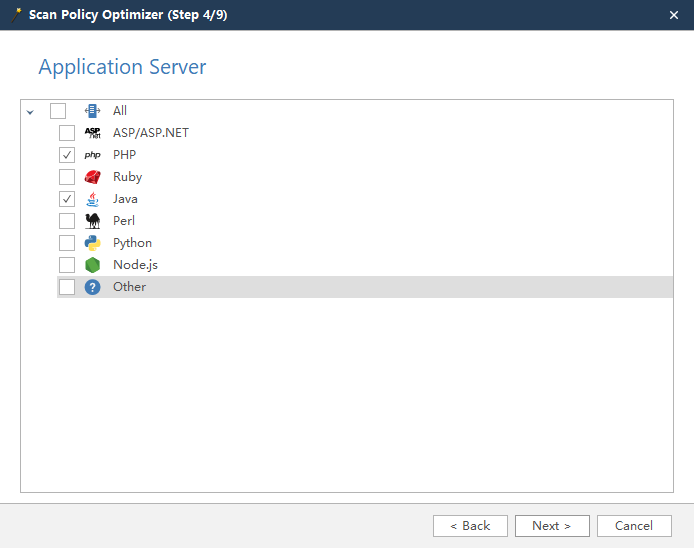Image resolution: width=694 pixels, height=548 pixels.
Task: Cancel the Scan Policy Optimizer
Action: tap(634, 526)
